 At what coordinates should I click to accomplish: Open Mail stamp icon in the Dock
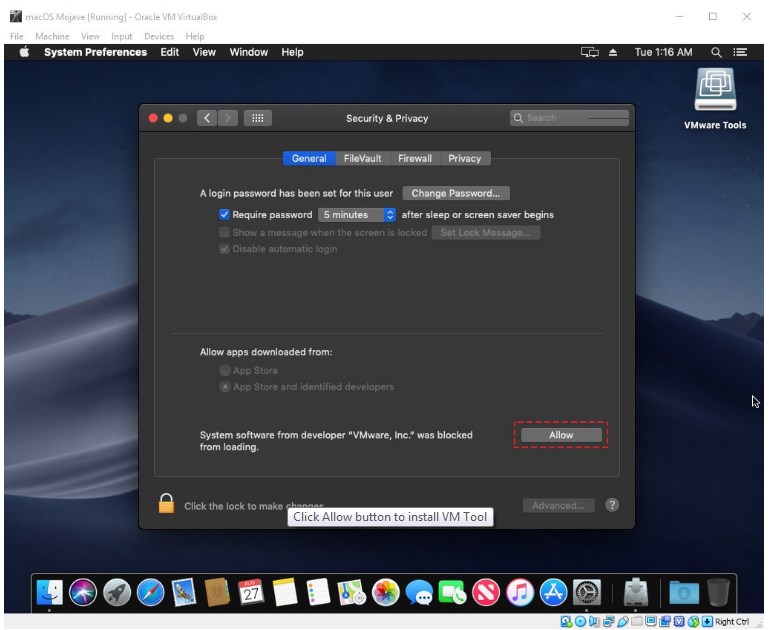point(184,592)
